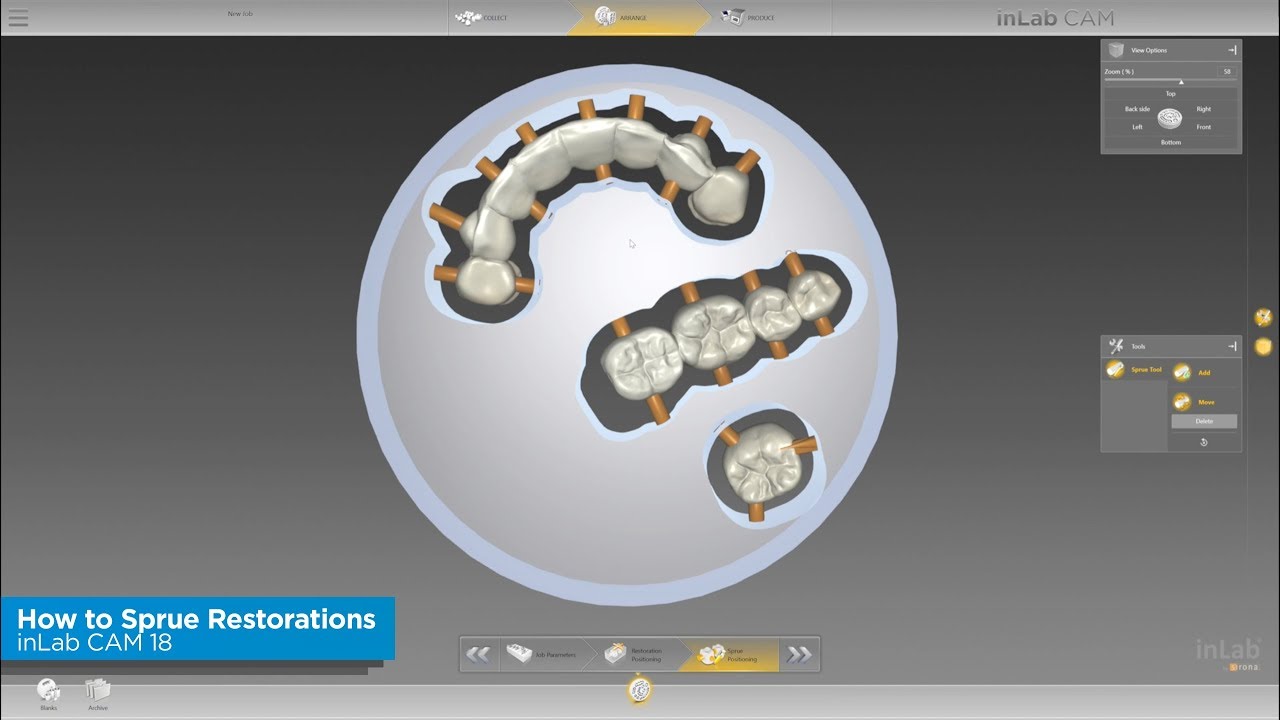The height and width of the screenshot is (720, 1280).
Task: Open the hamburger main menu
Action: (18, 18)
